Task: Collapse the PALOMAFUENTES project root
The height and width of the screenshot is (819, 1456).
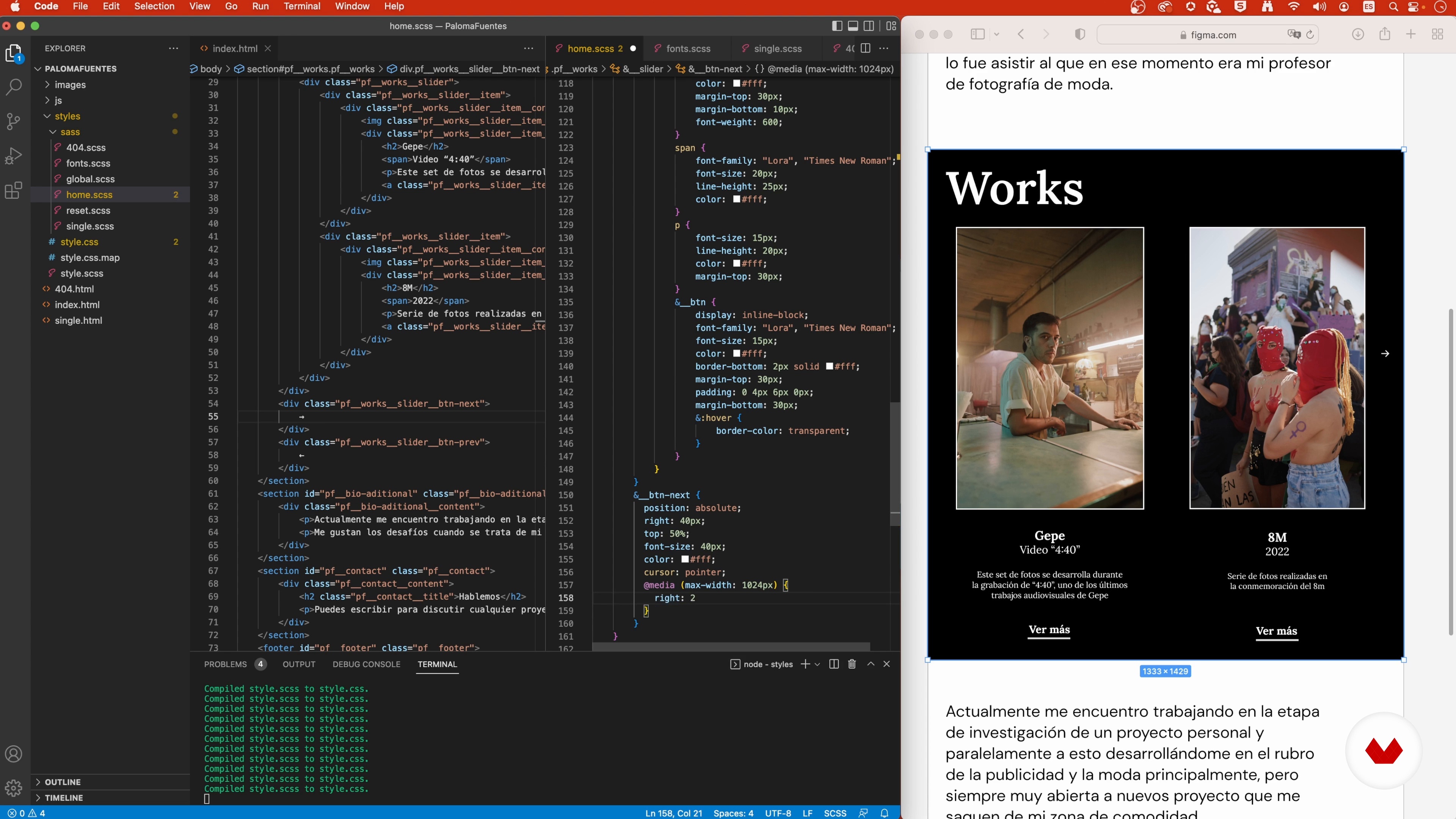Action: pyautogui.click(x=38, y=68)
